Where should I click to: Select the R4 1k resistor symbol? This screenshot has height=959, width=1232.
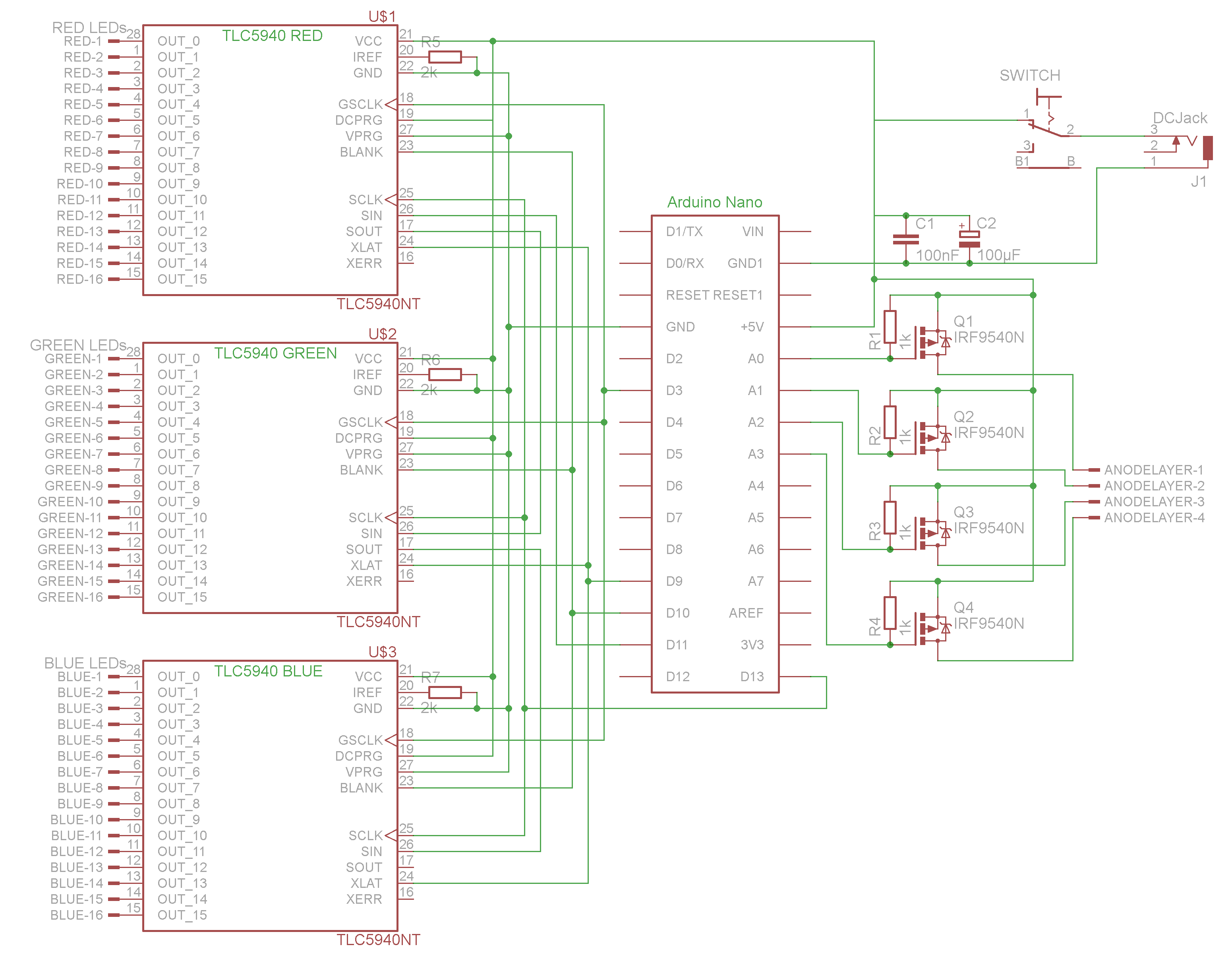[890, 613]
